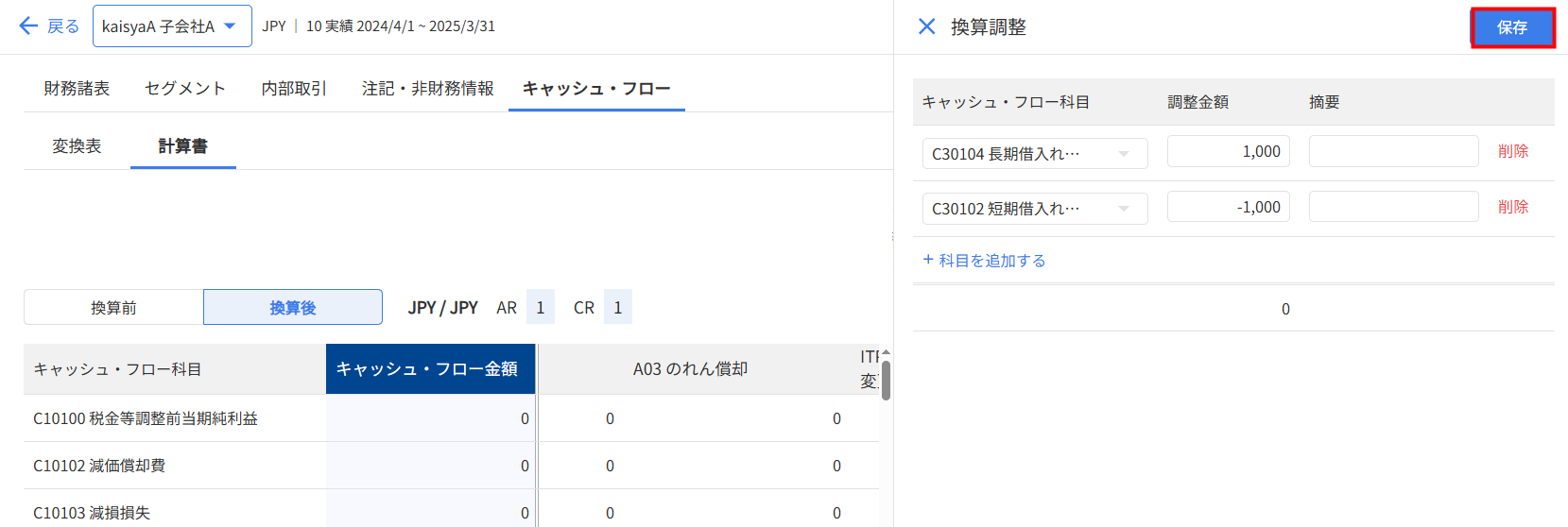Screen dimensions: 1568x527
Task: Edit the 1,000 adjustment amount field
Action: 1228,151
